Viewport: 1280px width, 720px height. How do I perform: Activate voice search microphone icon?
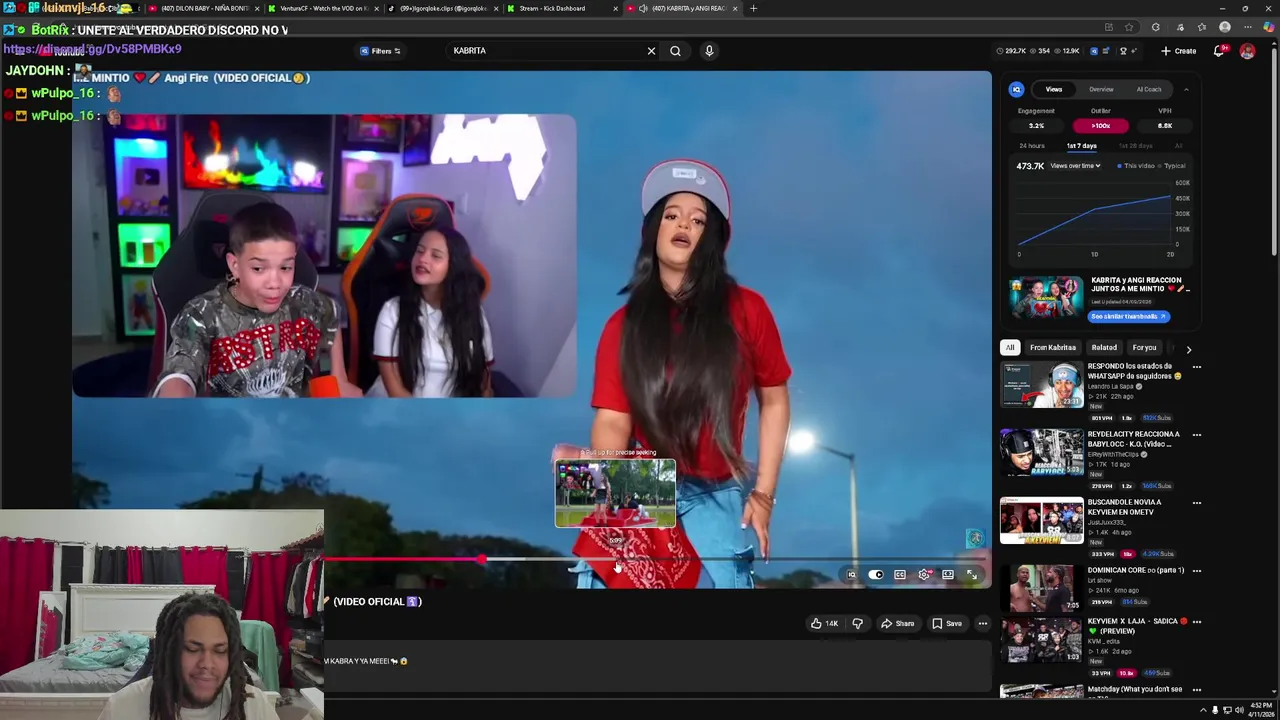pos(709,51)
